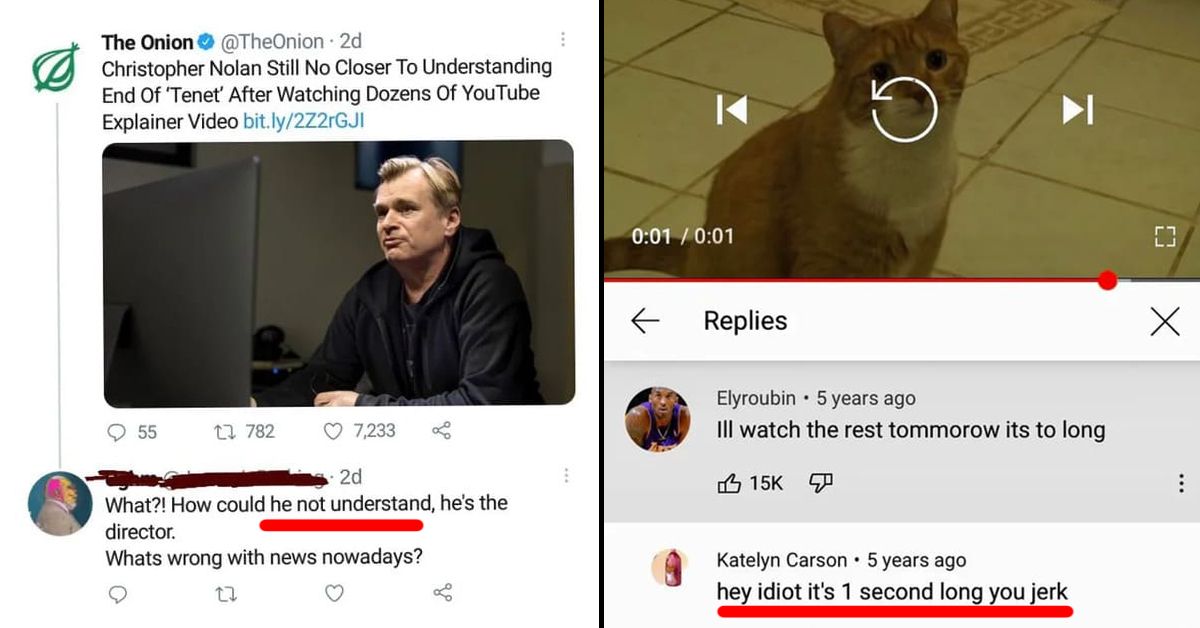
Task: Go back using the Replies back arrow
Action: click(x=645, y=321)
